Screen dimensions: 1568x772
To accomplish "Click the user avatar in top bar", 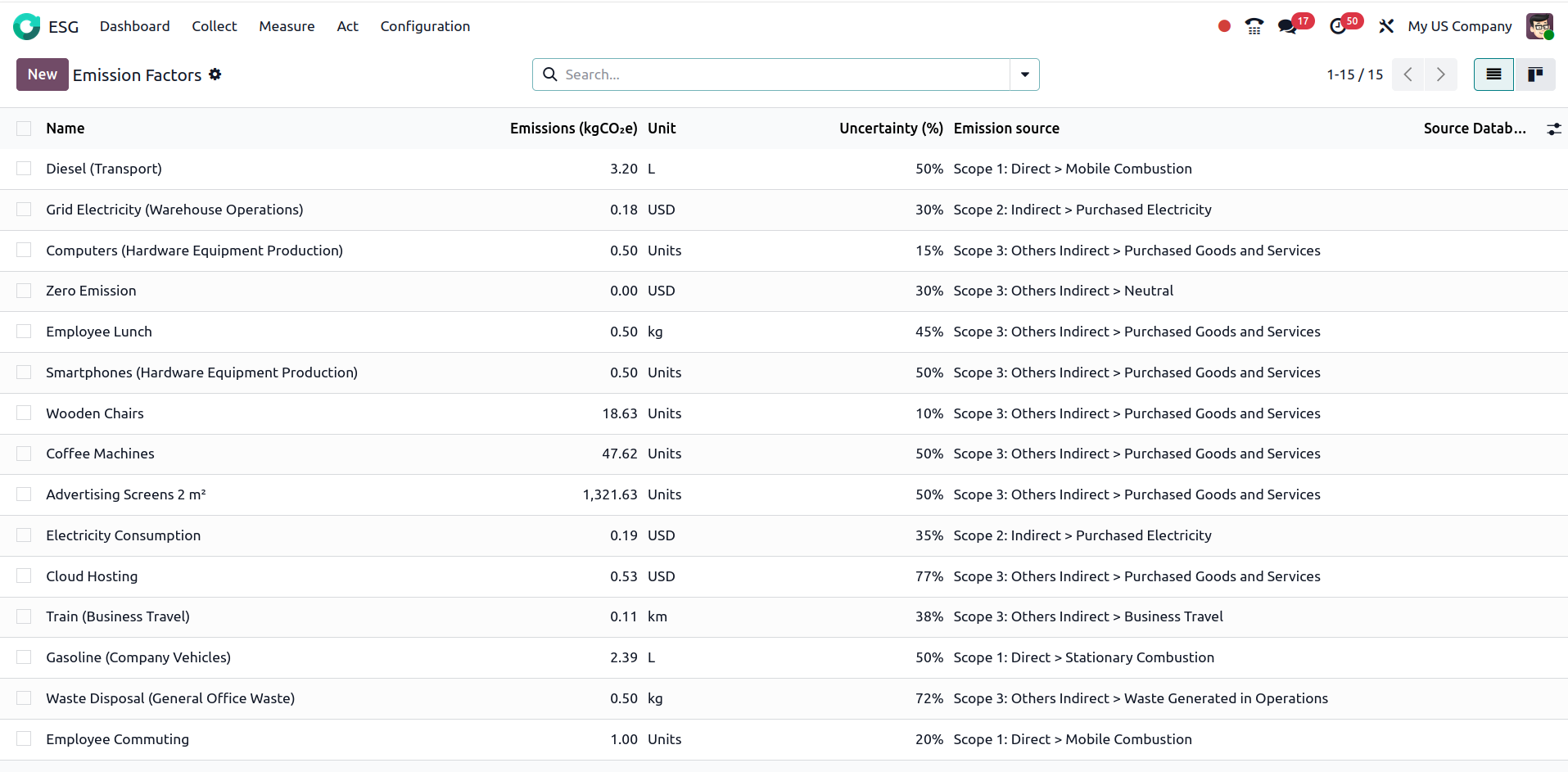I will point(1539,26).
